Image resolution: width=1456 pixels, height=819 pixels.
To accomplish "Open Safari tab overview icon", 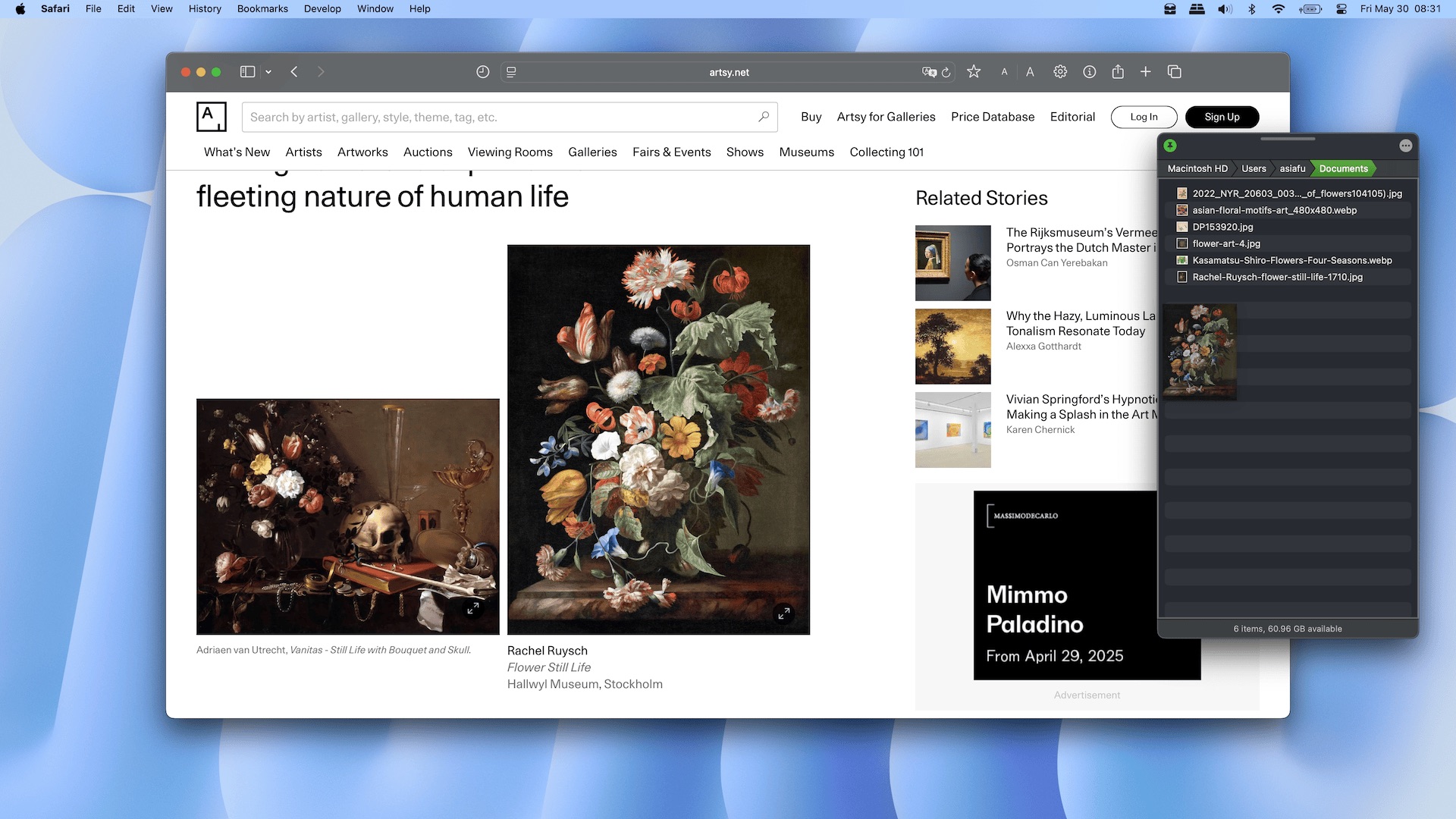I will [1174, 71].
